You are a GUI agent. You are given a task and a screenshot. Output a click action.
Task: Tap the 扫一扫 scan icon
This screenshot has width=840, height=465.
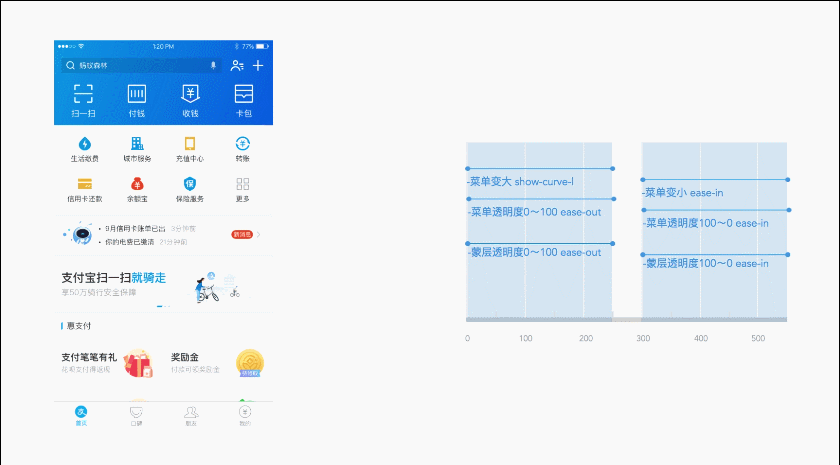pyautogui.click(x=82, y=95)
